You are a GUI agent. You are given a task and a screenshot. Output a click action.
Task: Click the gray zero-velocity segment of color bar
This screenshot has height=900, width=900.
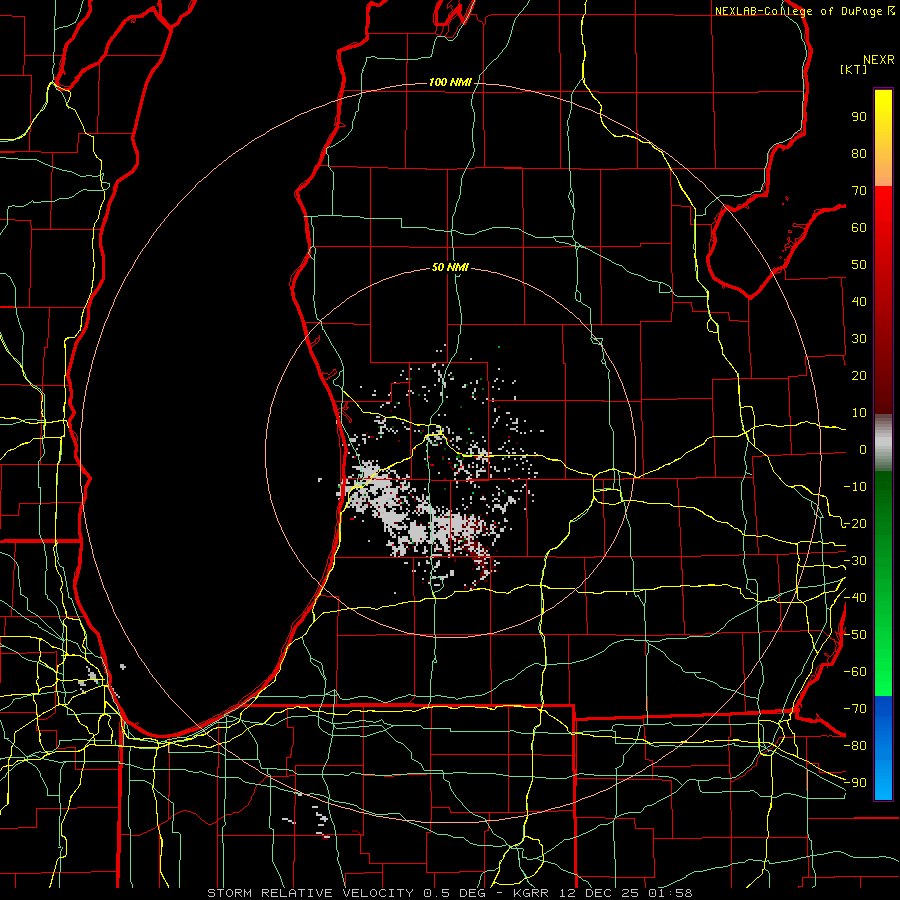[883, 443]
